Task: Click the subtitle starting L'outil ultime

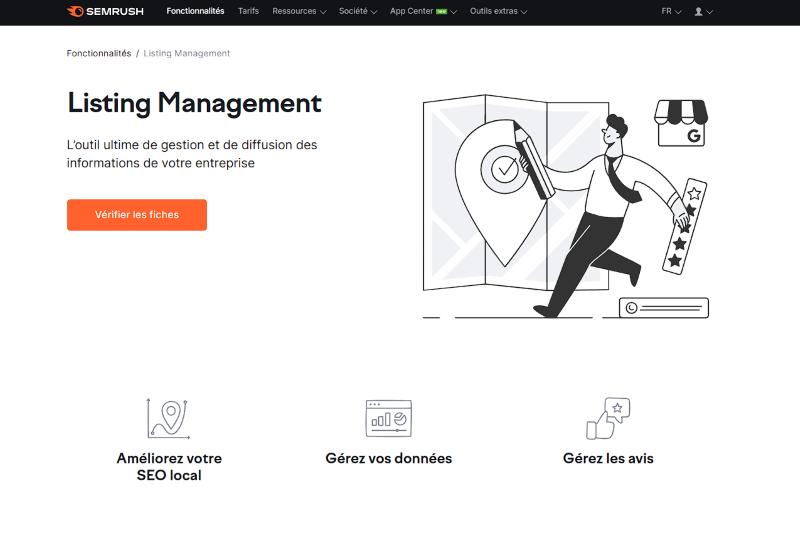Action: pos(192,154)
